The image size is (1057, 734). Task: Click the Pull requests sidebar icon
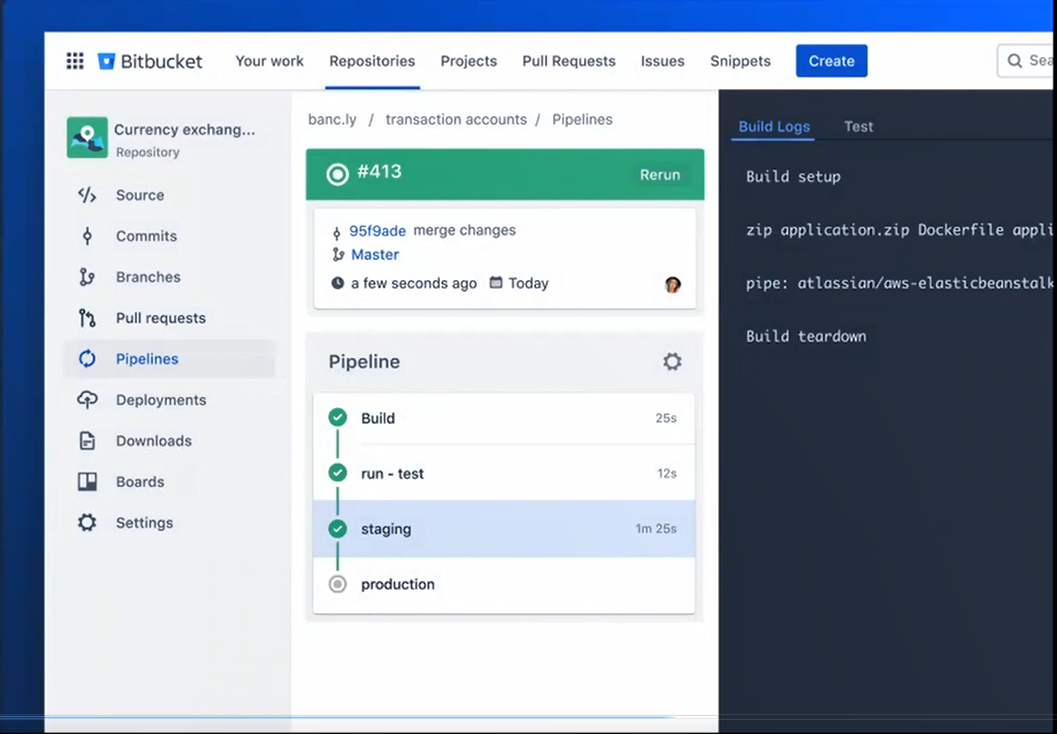pyautogui.click(x=87, y=318)
